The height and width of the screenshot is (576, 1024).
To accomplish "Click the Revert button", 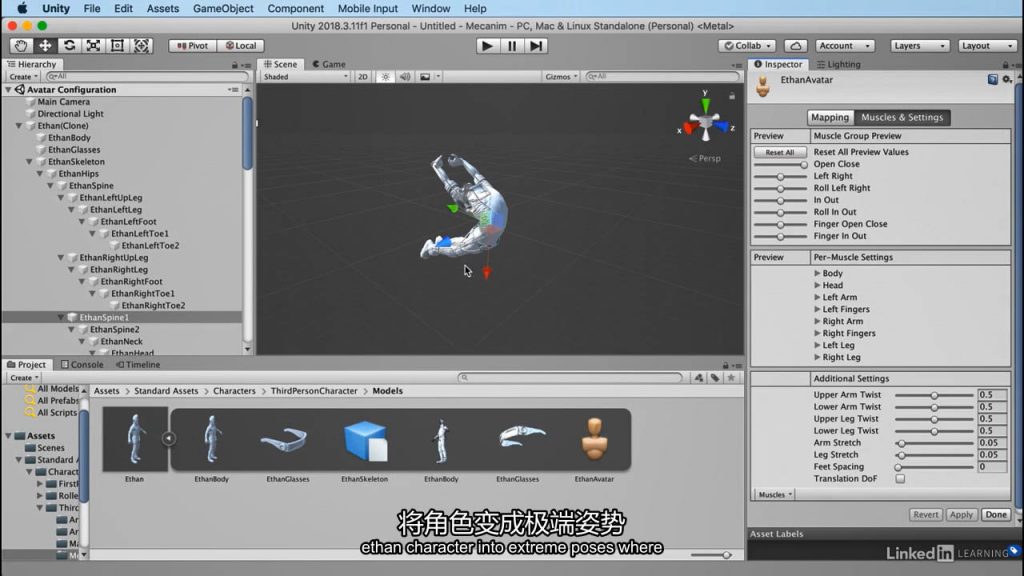I will click(x=925, y=515).
